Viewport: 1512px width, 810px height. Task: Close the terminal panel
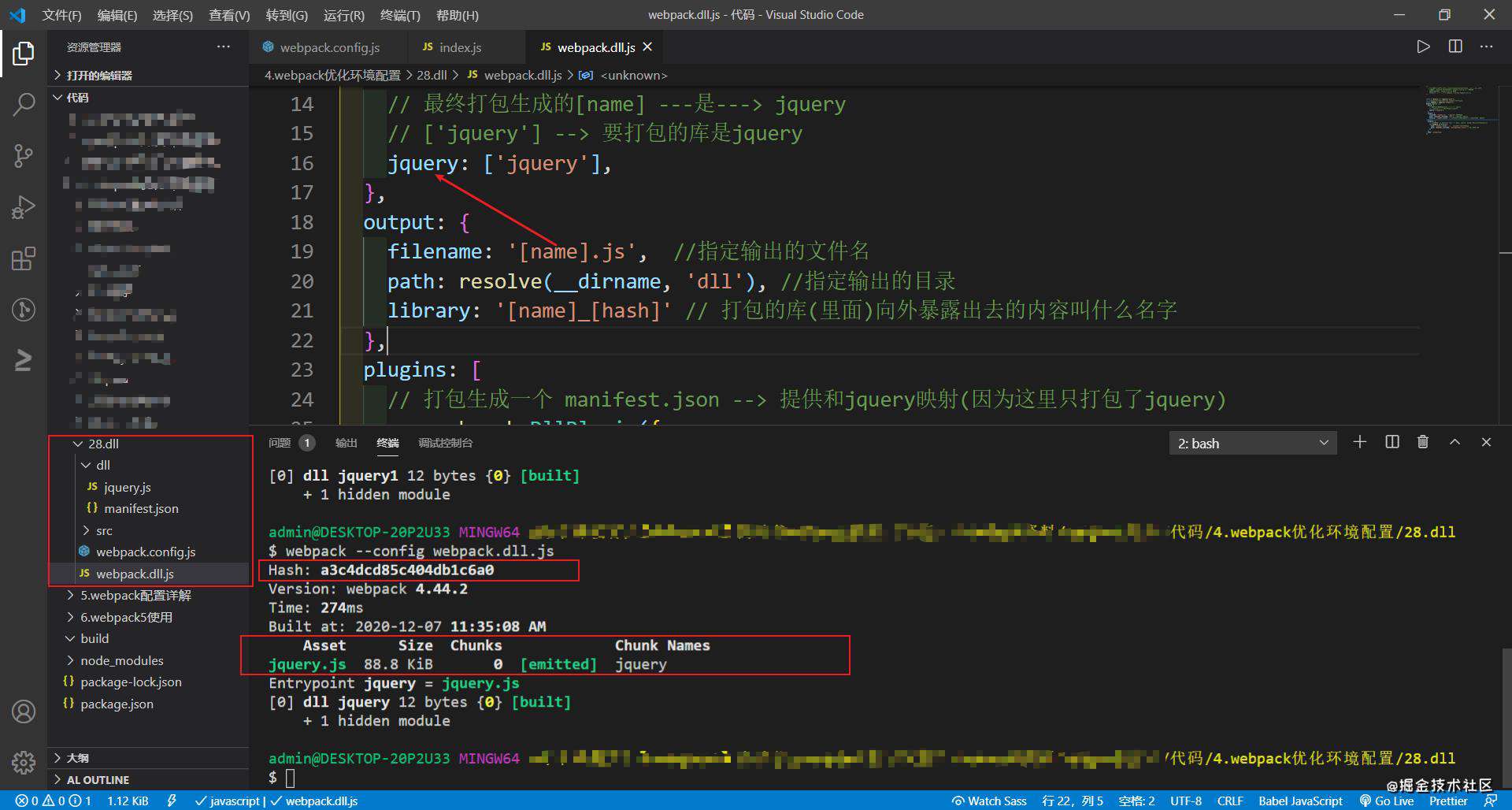[x=1486, y=442]
